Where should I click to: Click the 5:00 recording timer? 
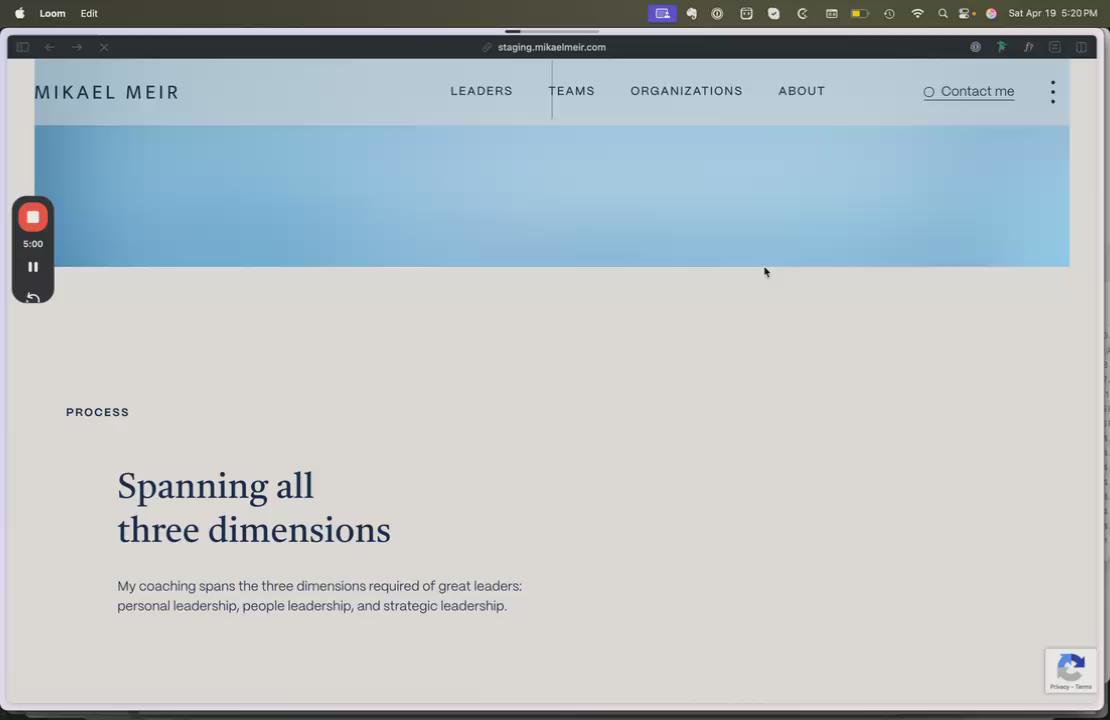tap(33, 244)
